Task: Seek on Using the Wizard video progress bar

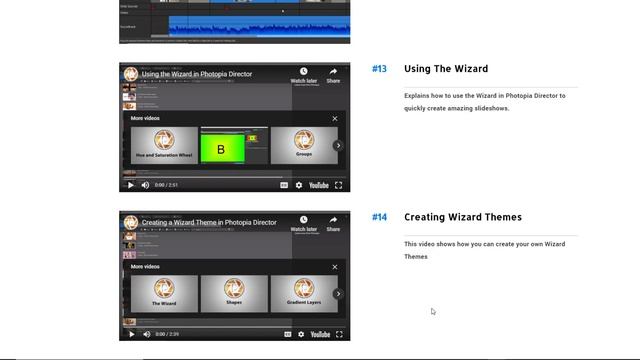Action: point(235,177)
